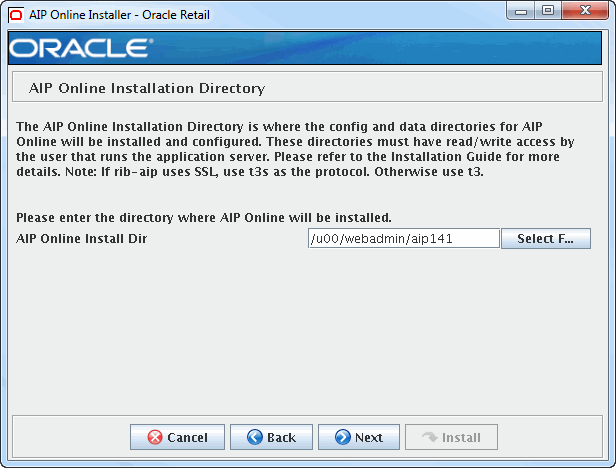Close the AIP Online Installer window

tap(585, 11)
